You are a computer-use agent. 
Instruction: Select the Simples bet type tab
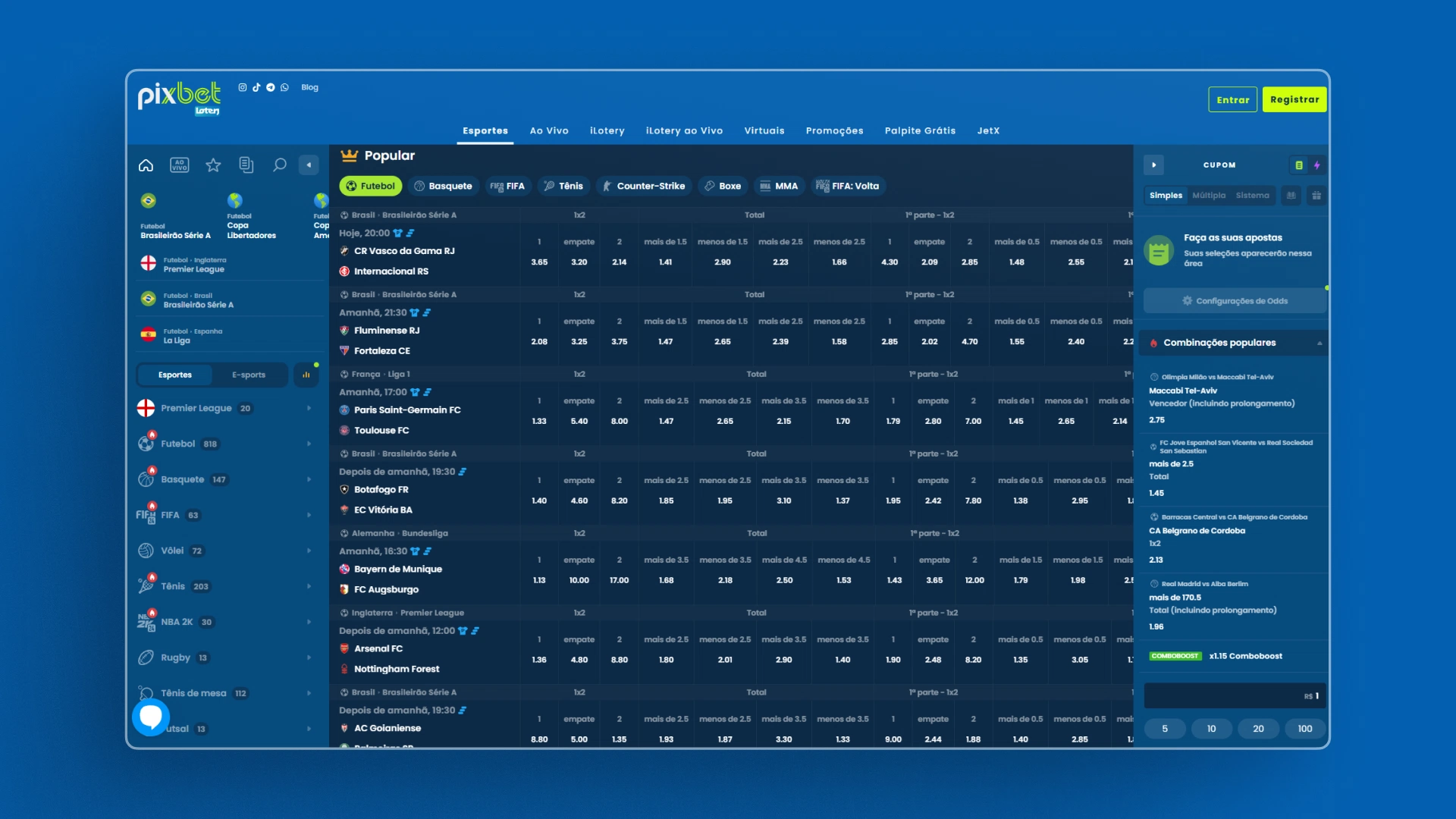tap(1166, 196)
